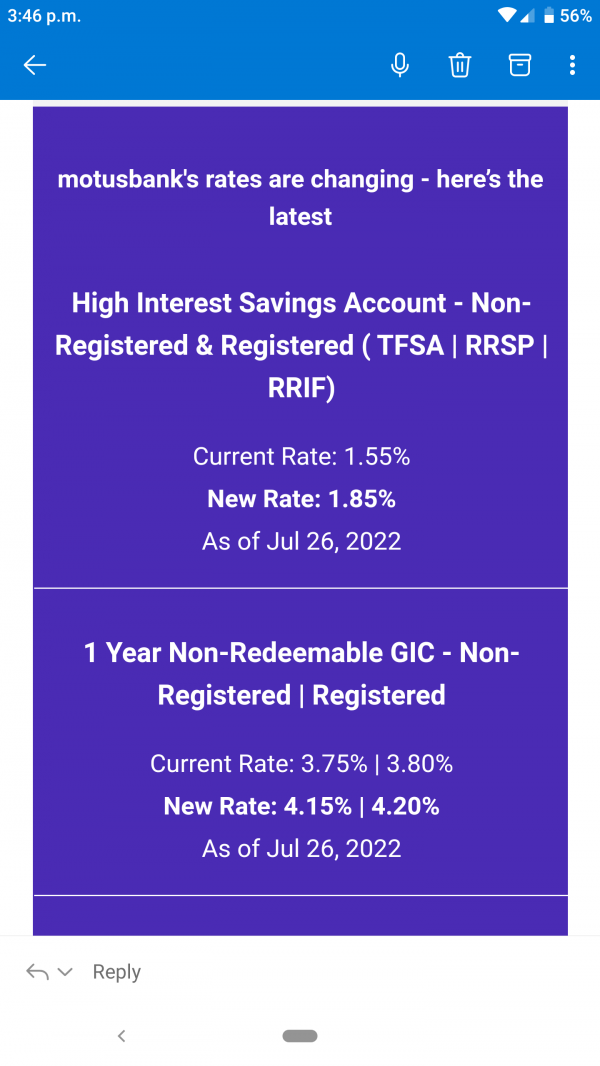Tap the back arrow to leave email

coord(35,66)
